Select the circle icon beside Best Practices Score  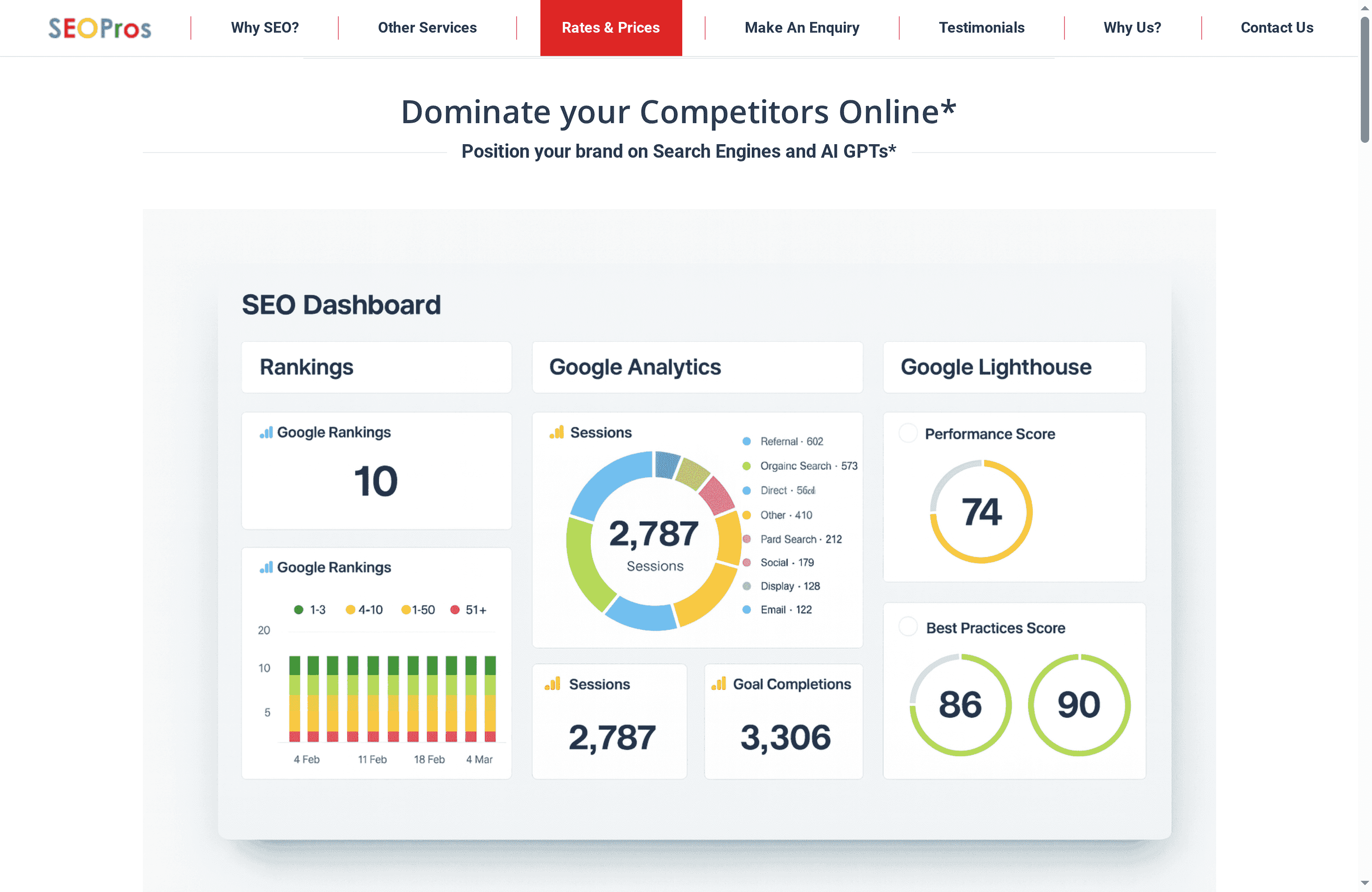click(x=908, y=627)
